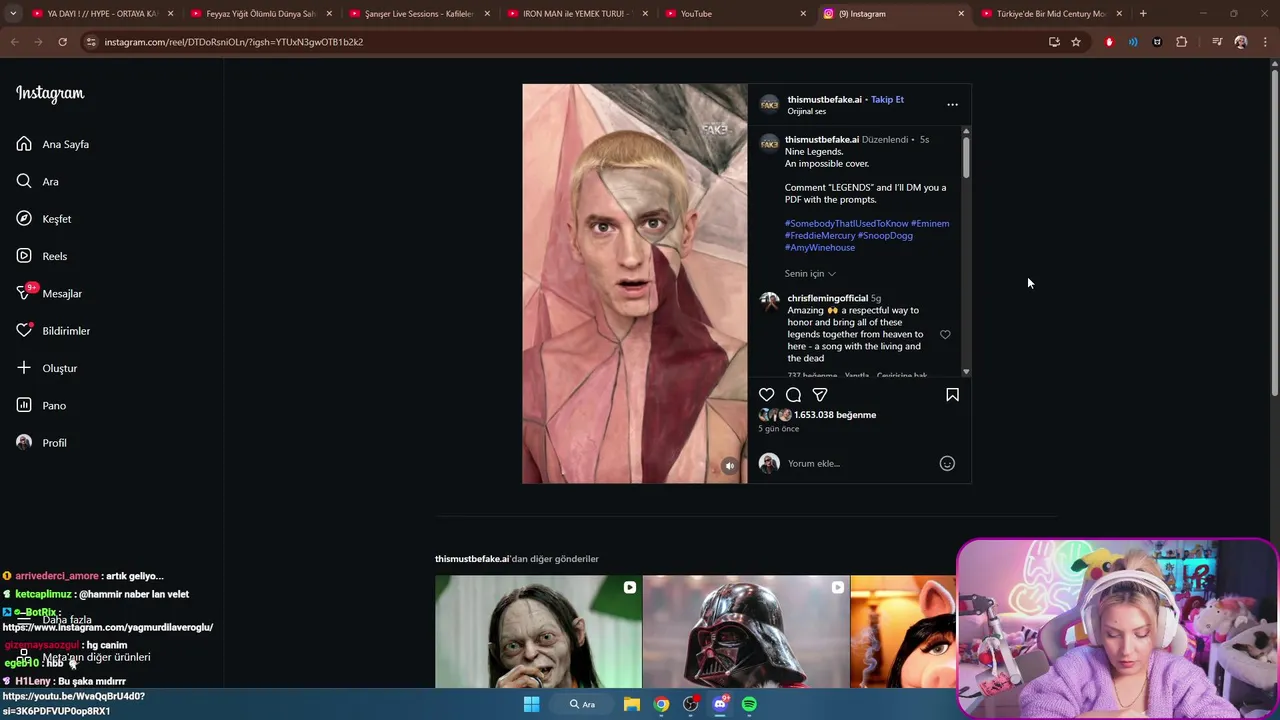Save the reel with bookmark icon
Image resolution: width=1280 pixels, height=720 pixels.
952,395
